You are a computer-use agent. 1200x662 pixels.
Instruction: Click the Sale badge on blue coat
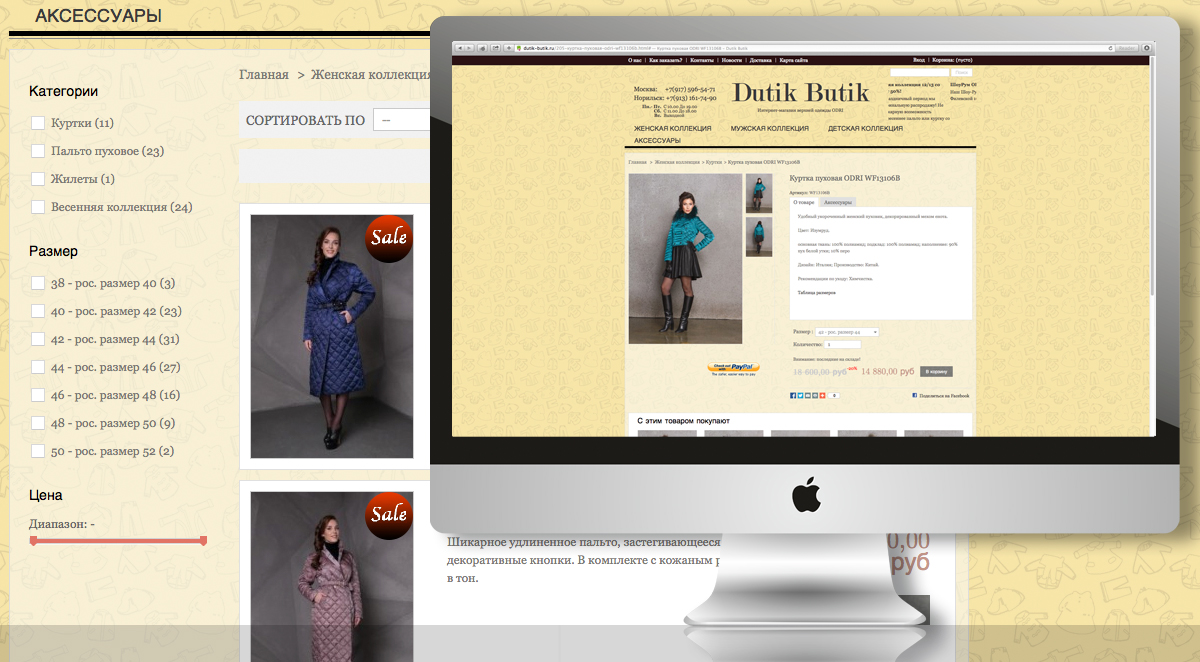tap(389, 238)
